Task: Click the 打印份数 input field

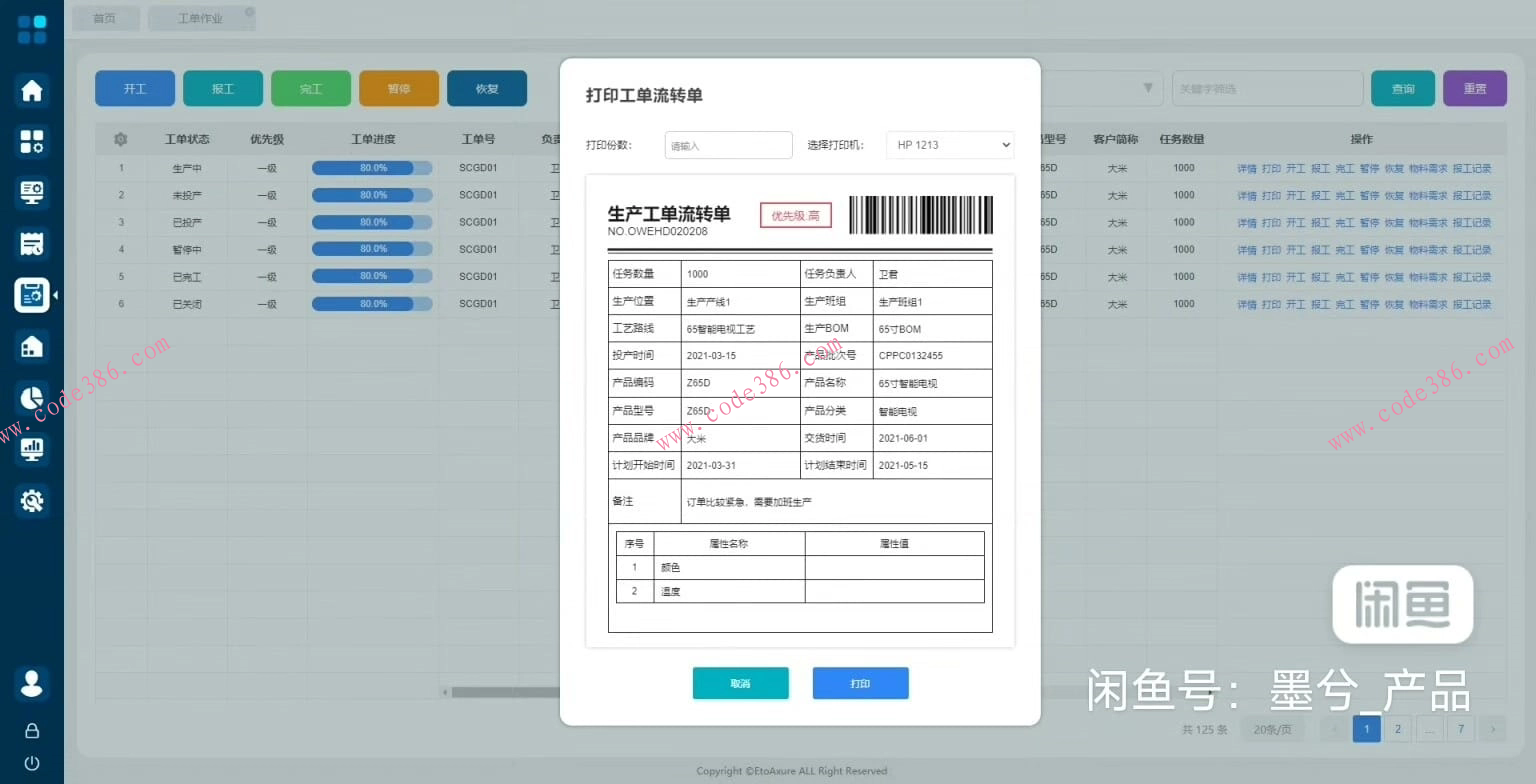Action: click(x=728, y=144)
